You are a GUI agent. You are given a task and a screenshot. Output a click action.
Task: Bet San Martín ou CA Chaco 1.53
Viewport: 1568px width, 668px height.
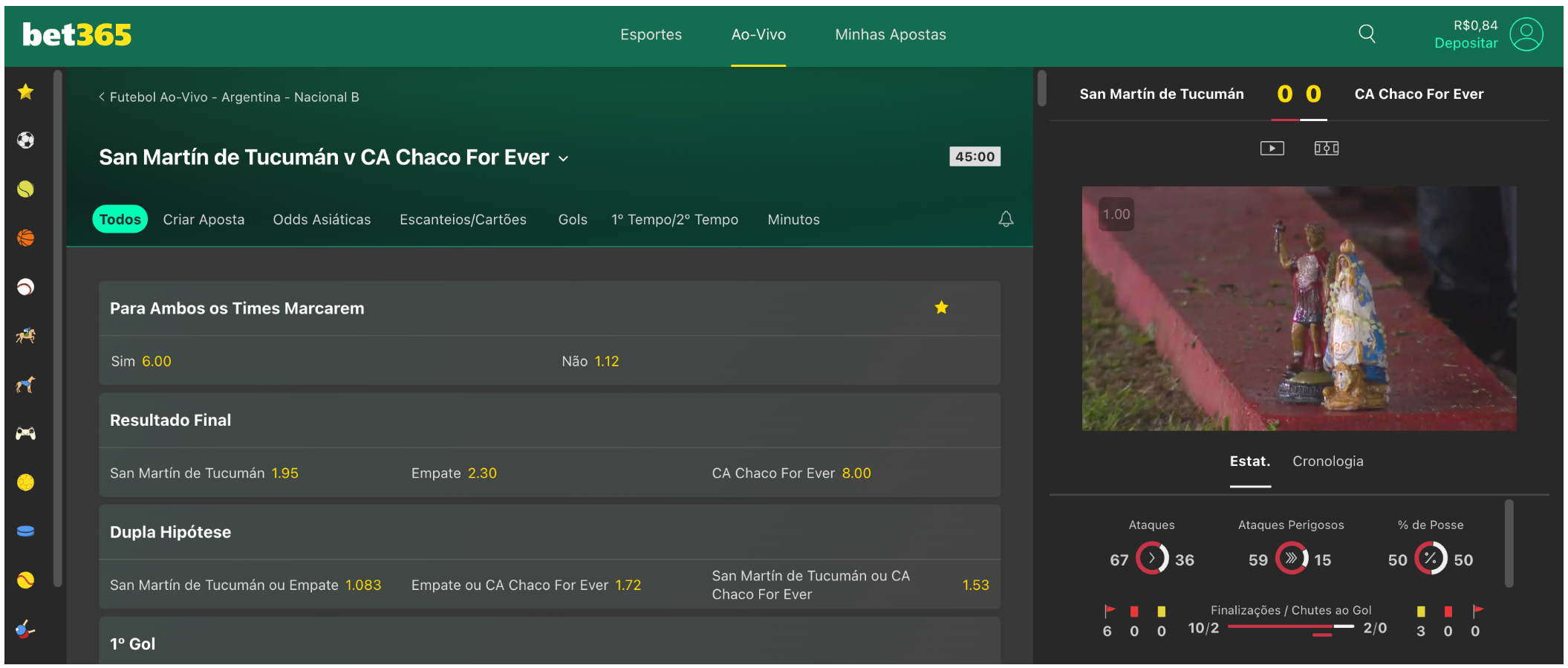pyautogui.click(x=850, y=585)
